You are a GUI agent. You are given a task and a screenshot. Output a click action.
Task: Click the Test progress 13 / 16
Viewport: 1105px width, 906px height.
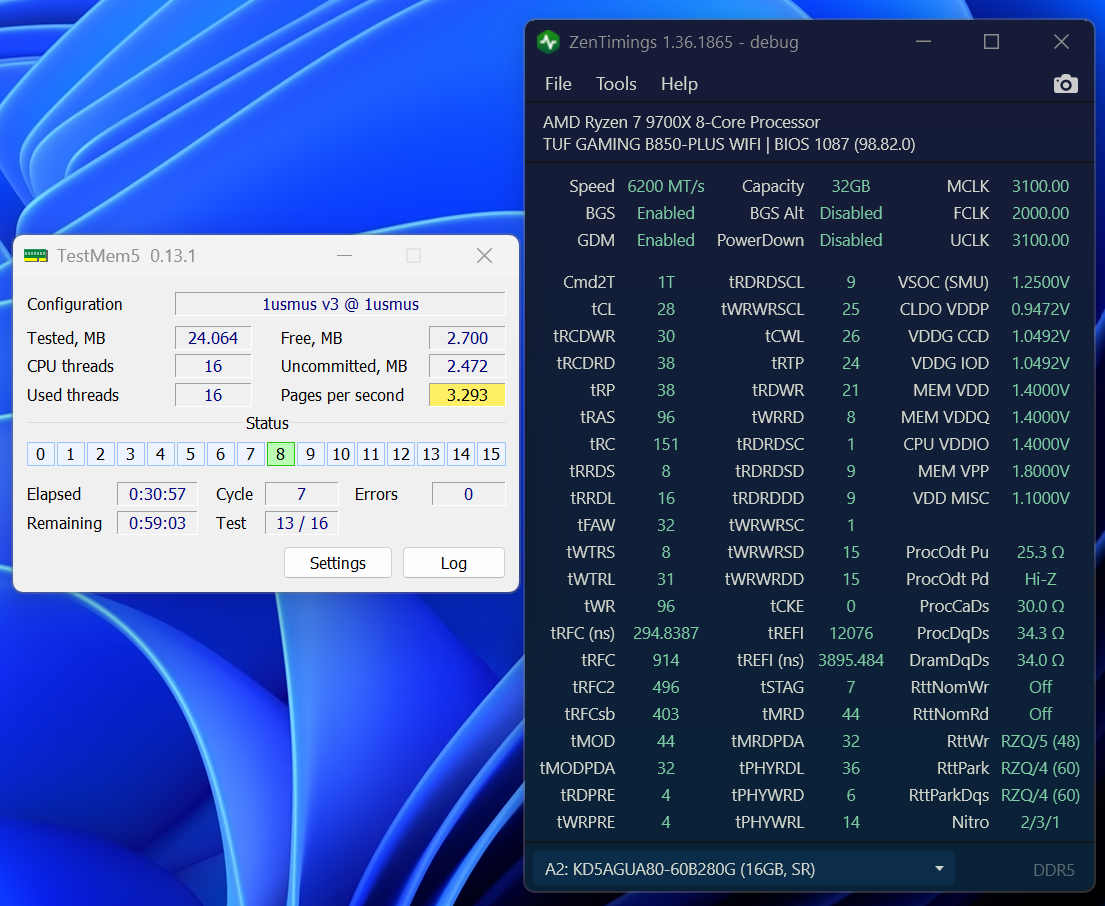click(x=302, y=523)
